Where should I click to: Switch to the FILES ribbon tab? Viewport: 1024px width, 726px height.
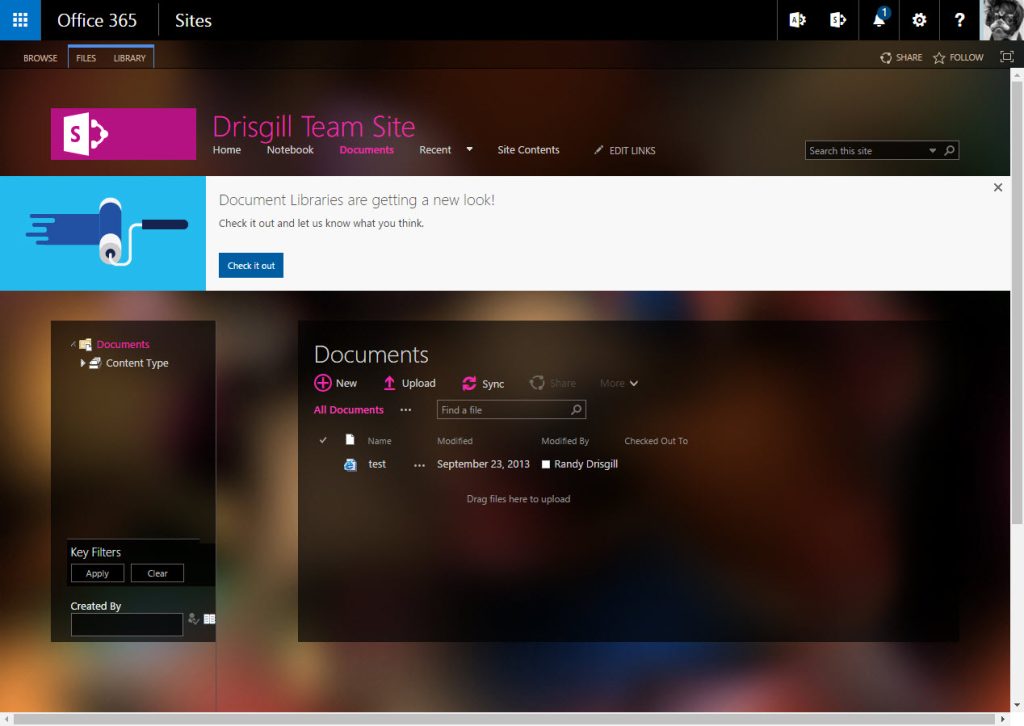86,58
